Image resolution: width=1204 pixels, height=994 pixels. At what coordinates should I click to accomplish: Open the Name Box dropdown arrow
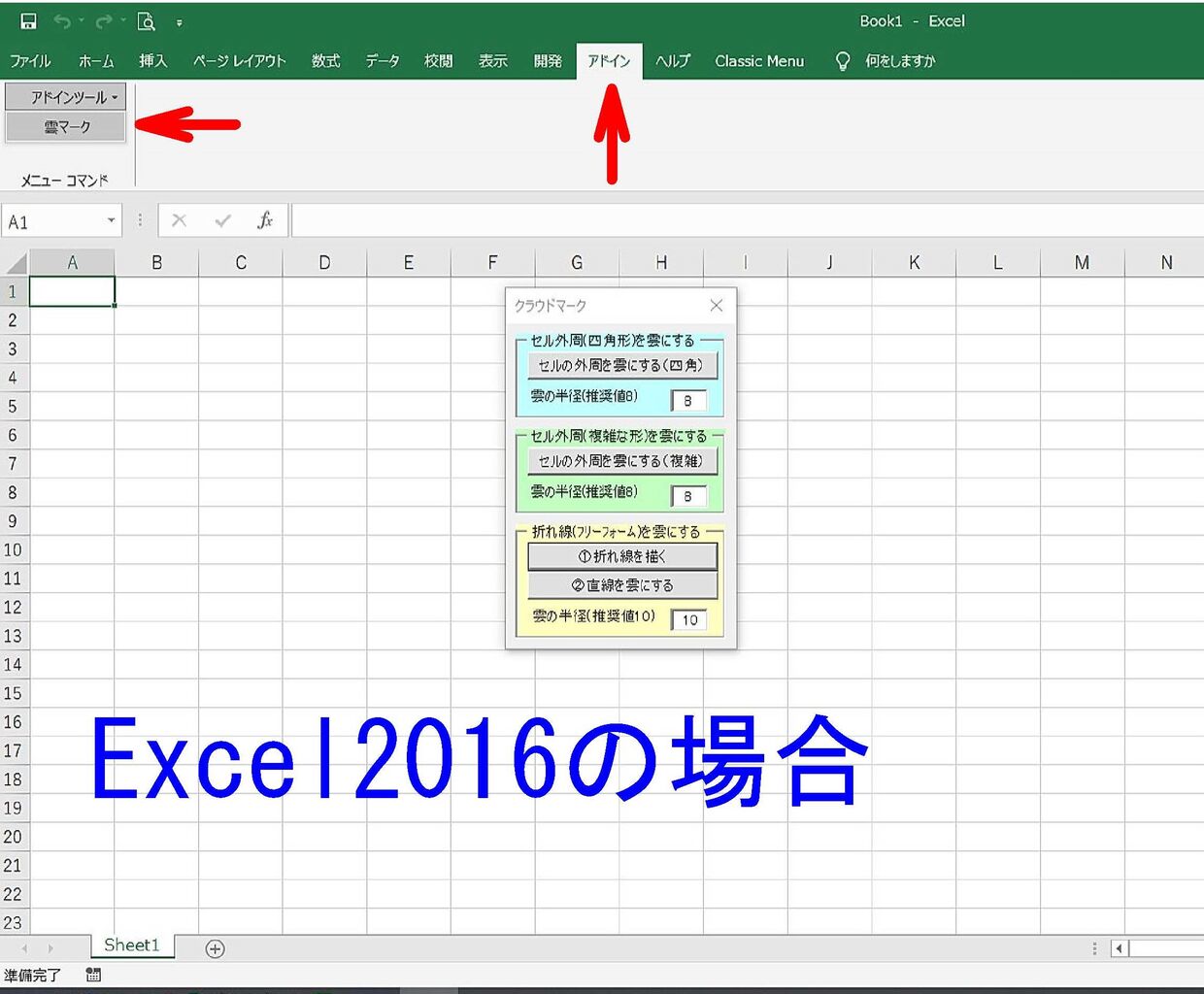tap(109, 219)
